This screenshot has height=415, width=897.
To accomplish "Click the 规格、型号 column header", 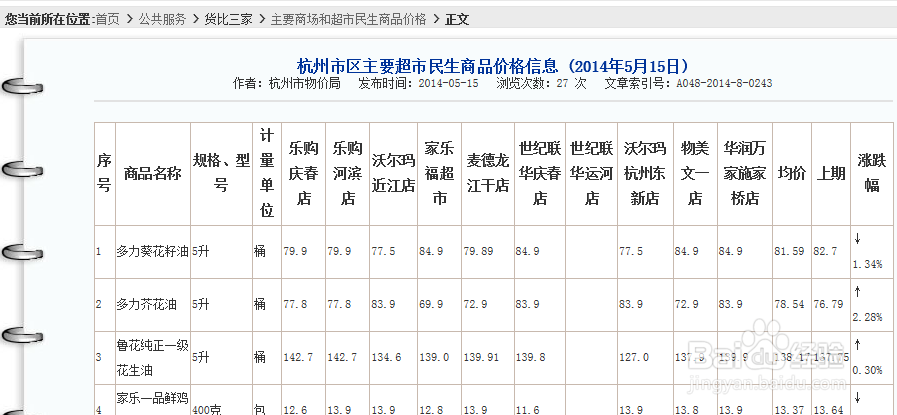I will [221, 173].
